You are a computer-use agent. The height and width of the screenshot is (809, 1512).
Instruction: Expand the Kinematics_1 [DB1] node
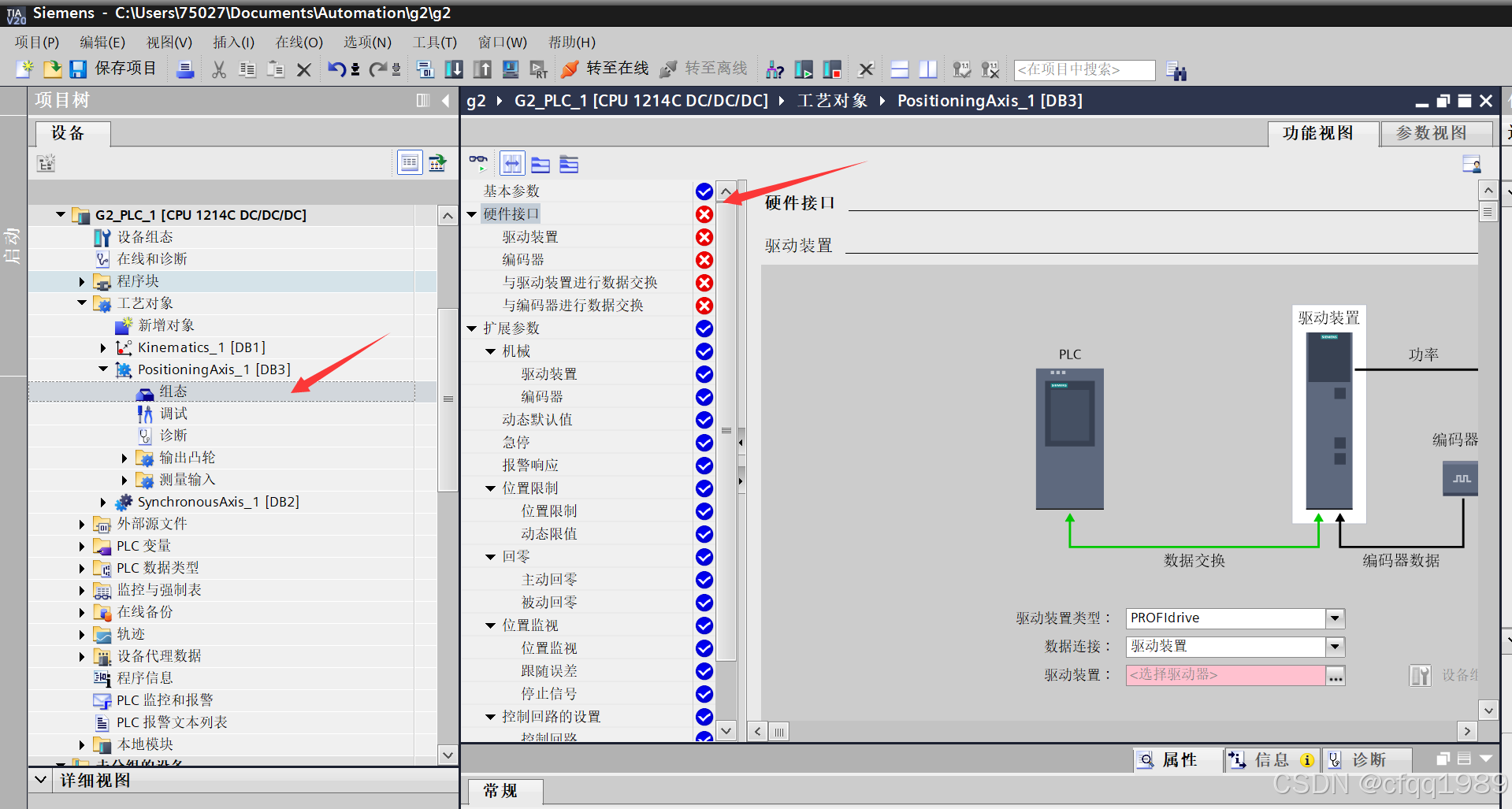click(103, 347)
